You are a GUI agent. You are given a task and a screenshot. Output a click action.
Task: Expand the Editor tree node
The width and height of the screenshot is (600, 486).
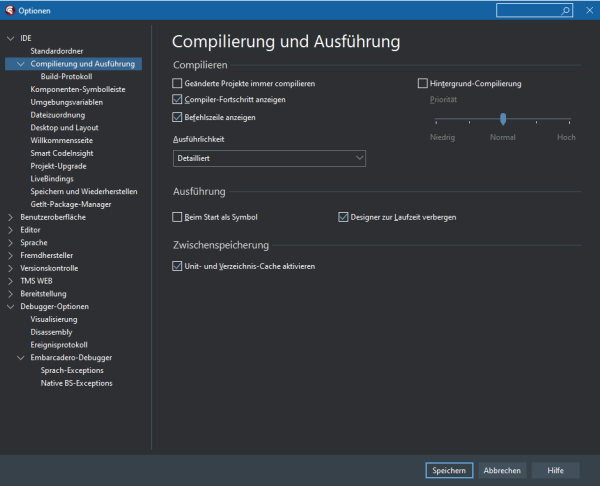tap(11, 230)
